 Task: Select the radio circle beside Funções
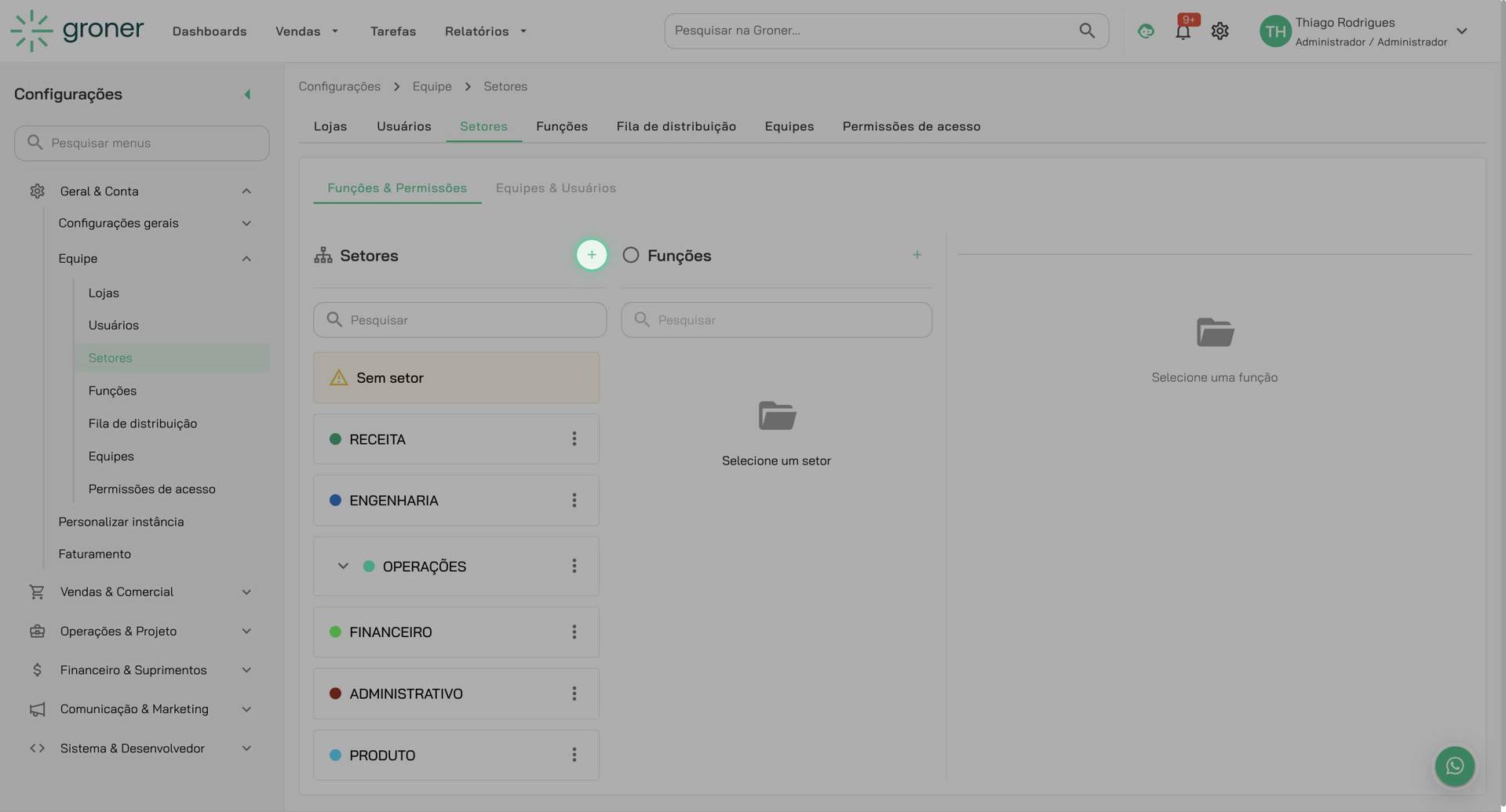tap(630, 254)
